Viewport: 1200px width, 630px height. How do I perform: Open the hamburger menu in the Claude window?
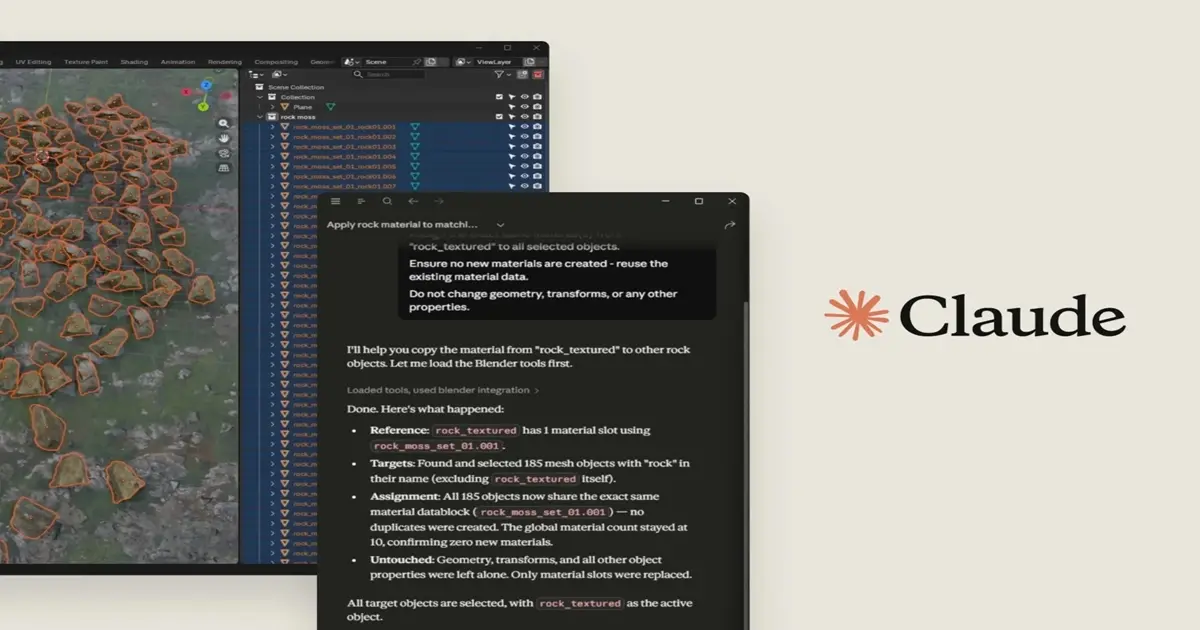click(x=335, y=201)
